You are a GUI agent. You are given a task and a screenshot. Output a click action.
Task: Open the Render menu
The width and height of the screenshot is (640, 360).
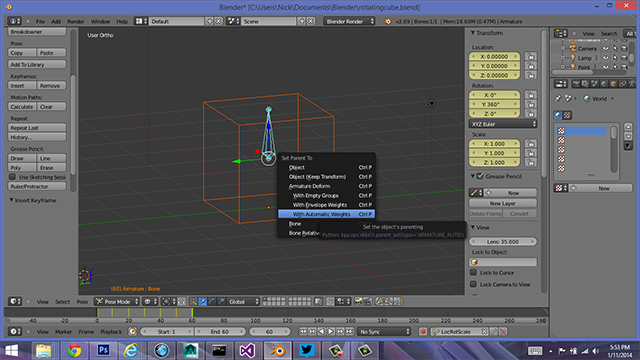point(76,21)
